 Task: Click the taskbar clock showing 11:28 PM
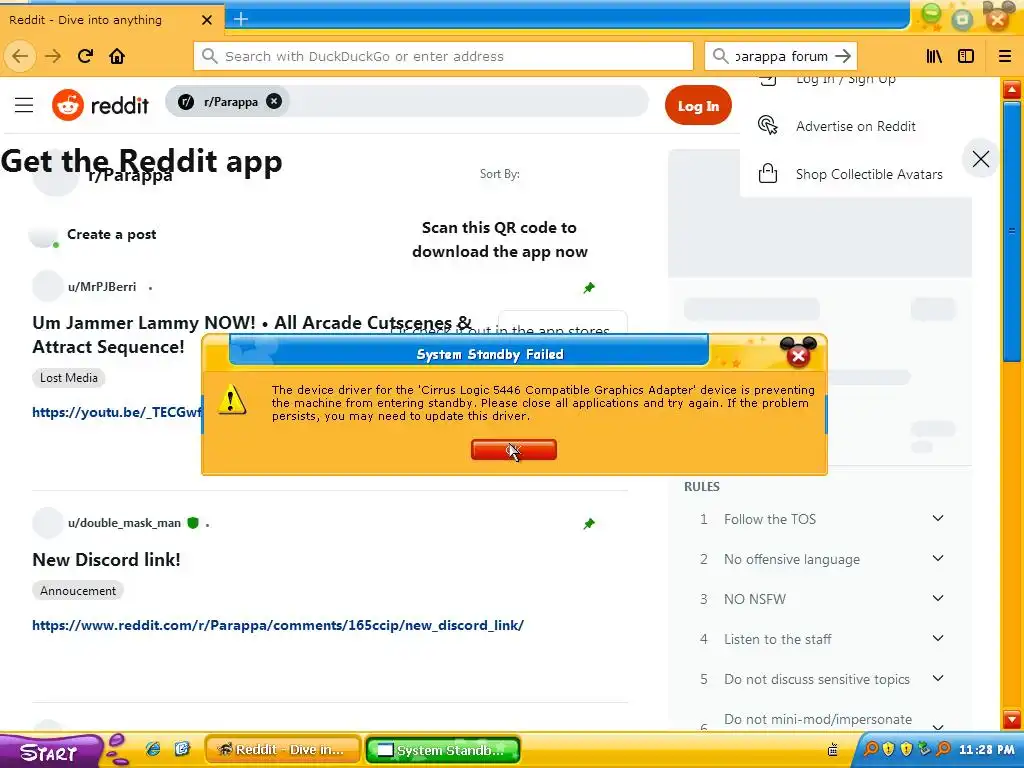[987, 750]
